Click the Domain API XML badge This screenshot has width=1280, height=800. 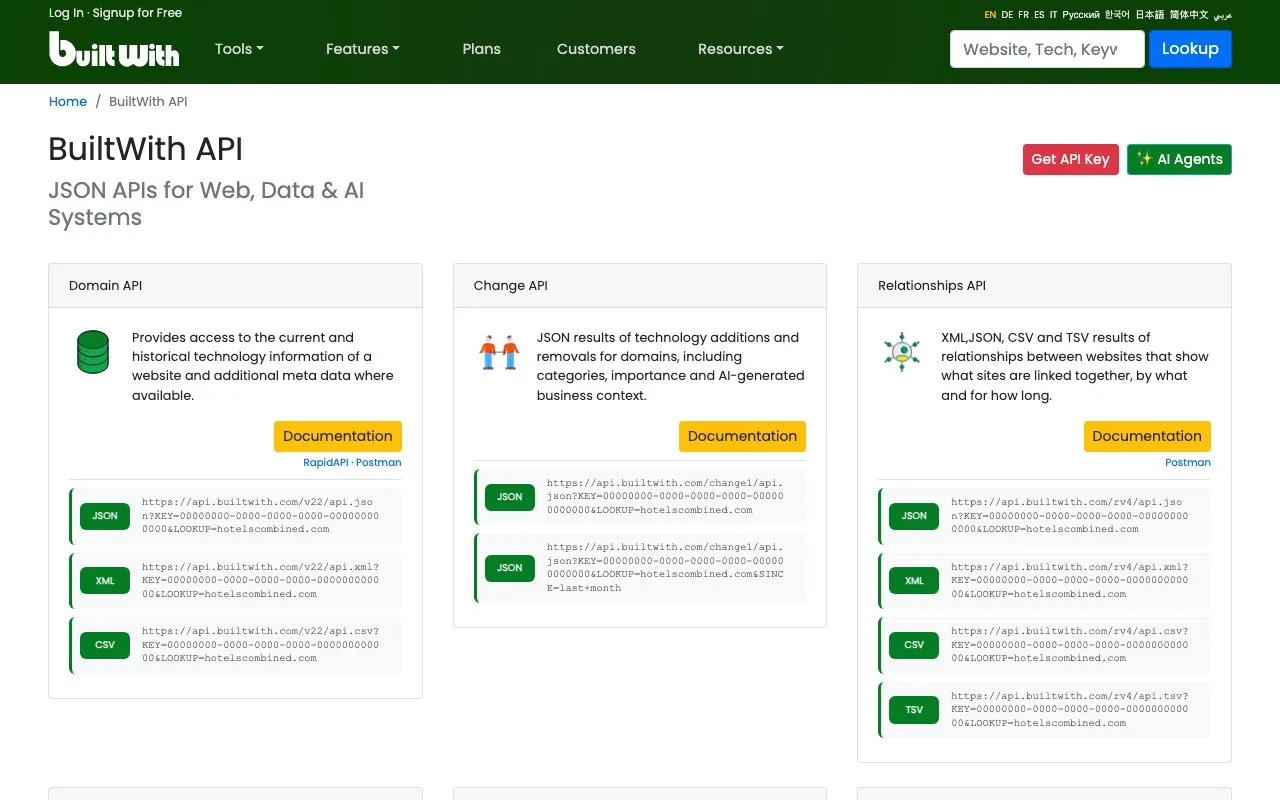[105, 581]
